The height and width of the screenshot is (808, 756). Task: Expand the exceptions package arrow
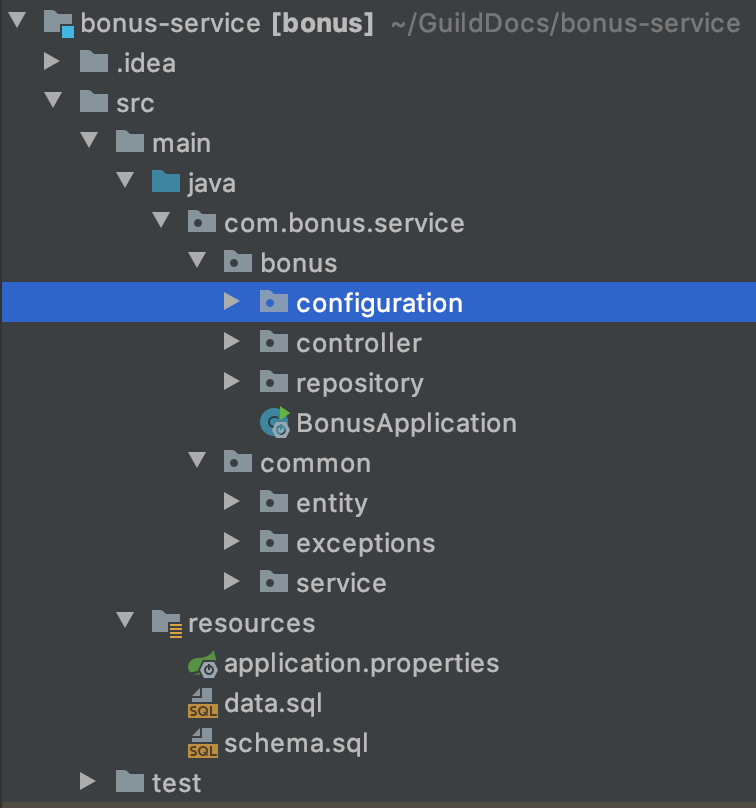[x=232, y=543]
